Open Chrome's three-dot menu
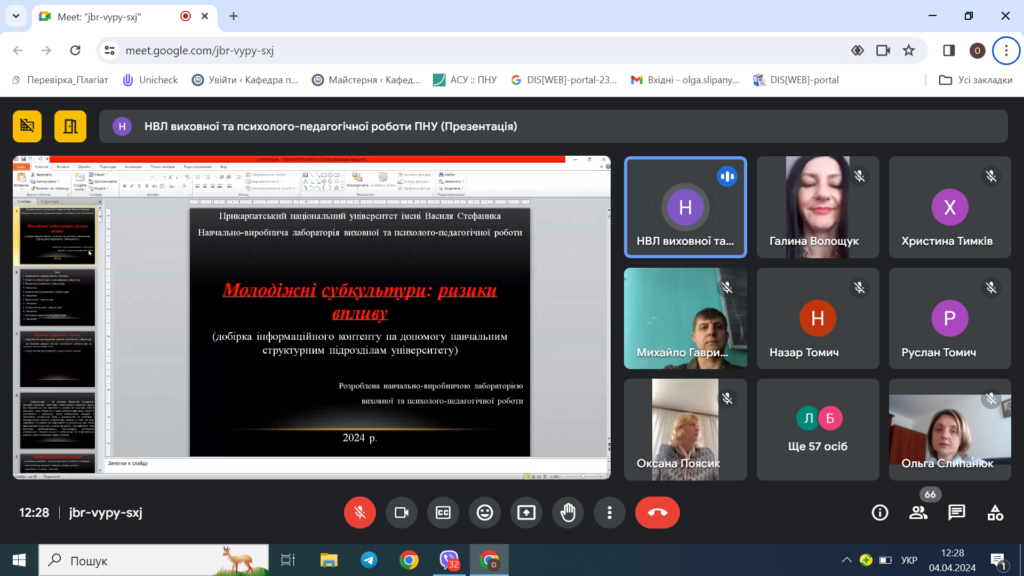The image size is (1024, 576). click(1006, 50)
